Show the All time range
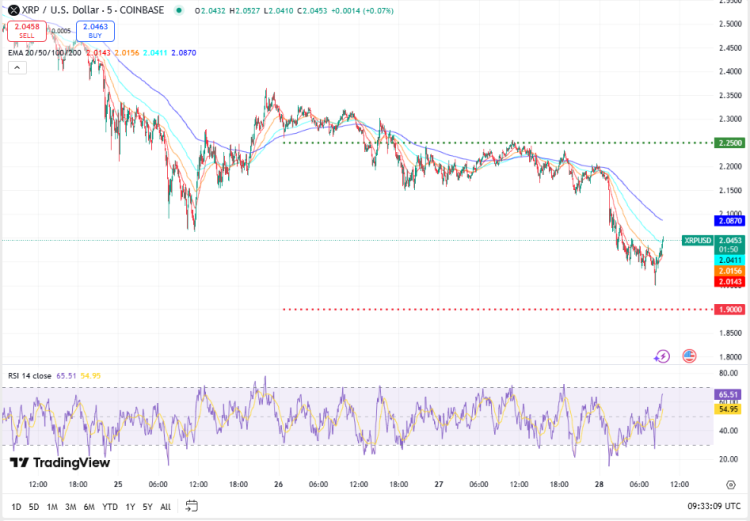This screenshot has width=750, height=521. point(165,507)
